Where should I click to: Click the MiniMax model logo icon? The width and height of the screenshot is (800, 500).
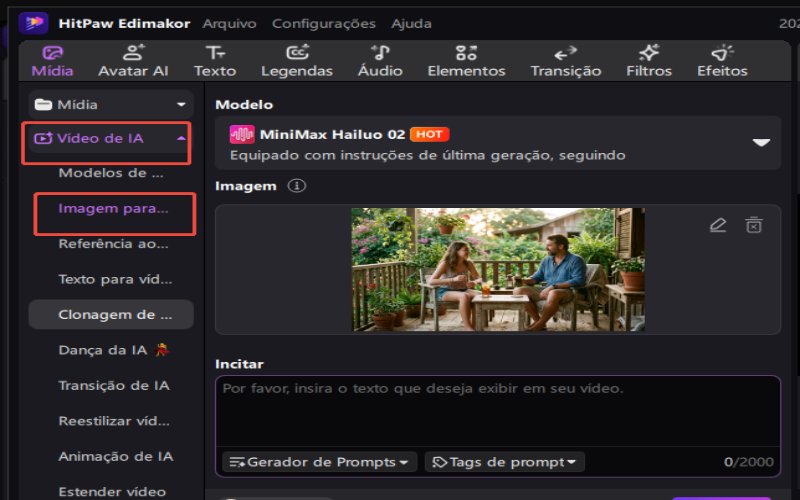242,135
